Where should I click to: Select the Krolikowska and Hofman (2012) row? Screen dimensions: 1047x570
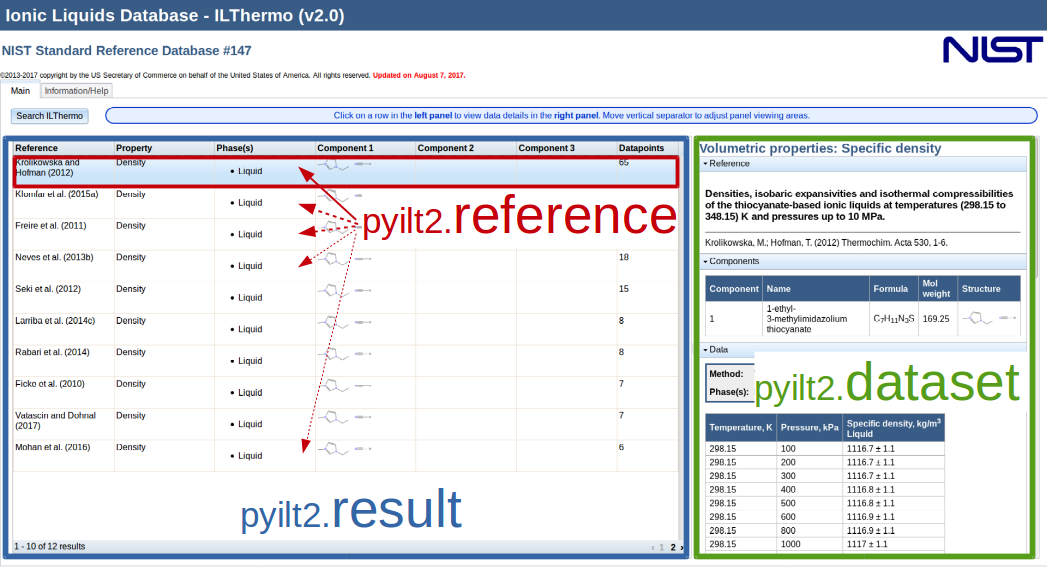click(x=346, y=171)
